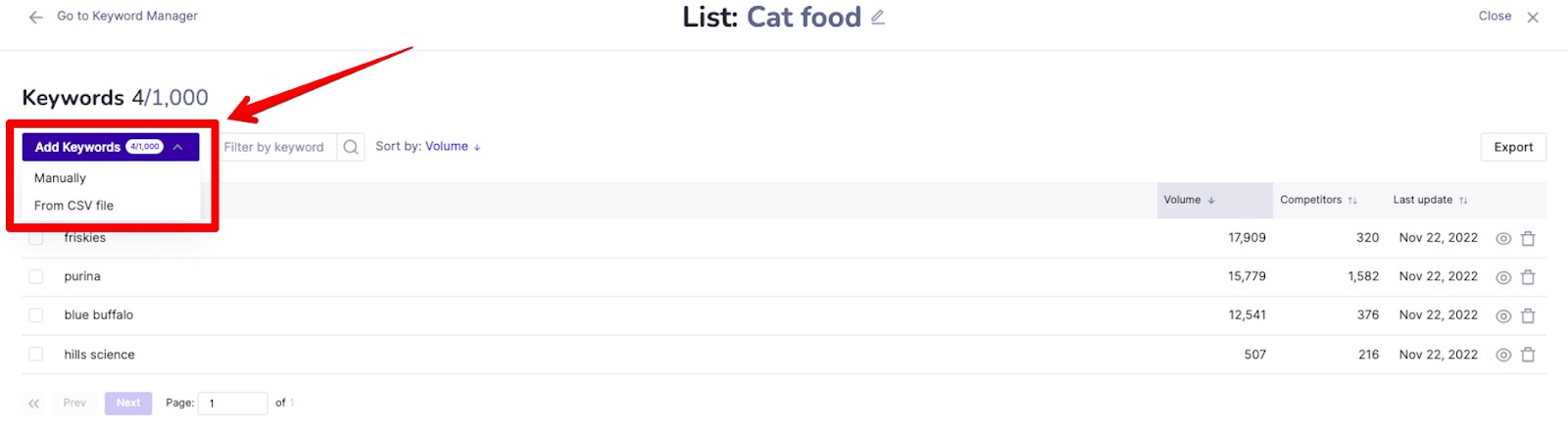Remove hills science using trash icon
The height and width of the screenshot is (432, 1568).
coord(1528,355)
